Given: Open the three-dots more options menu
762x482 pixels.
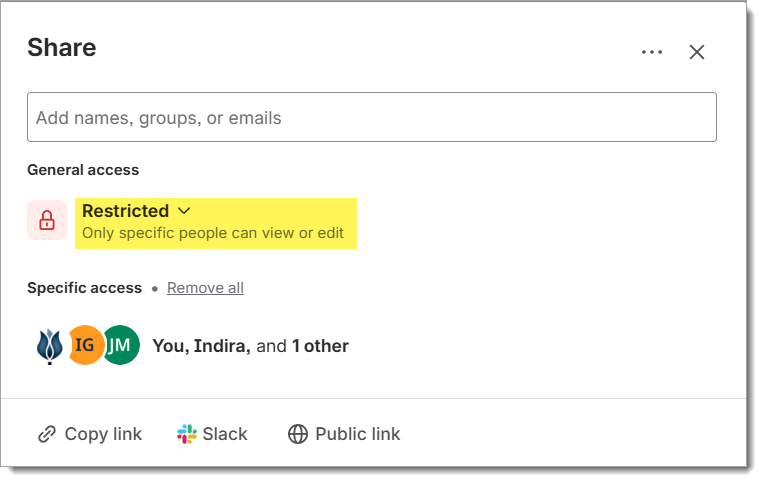Looking at the screenshot, I should (x=652, y=52).
